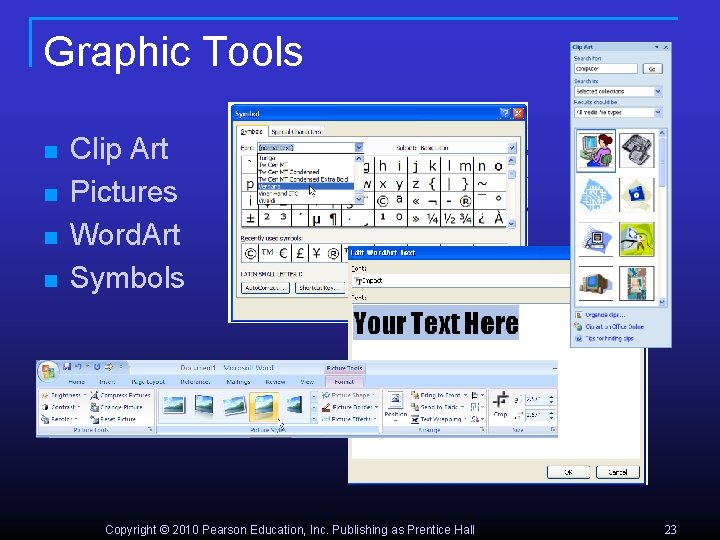Click Compress Pictures in the ribbon
720x540 pixels.
pos(120,395)
